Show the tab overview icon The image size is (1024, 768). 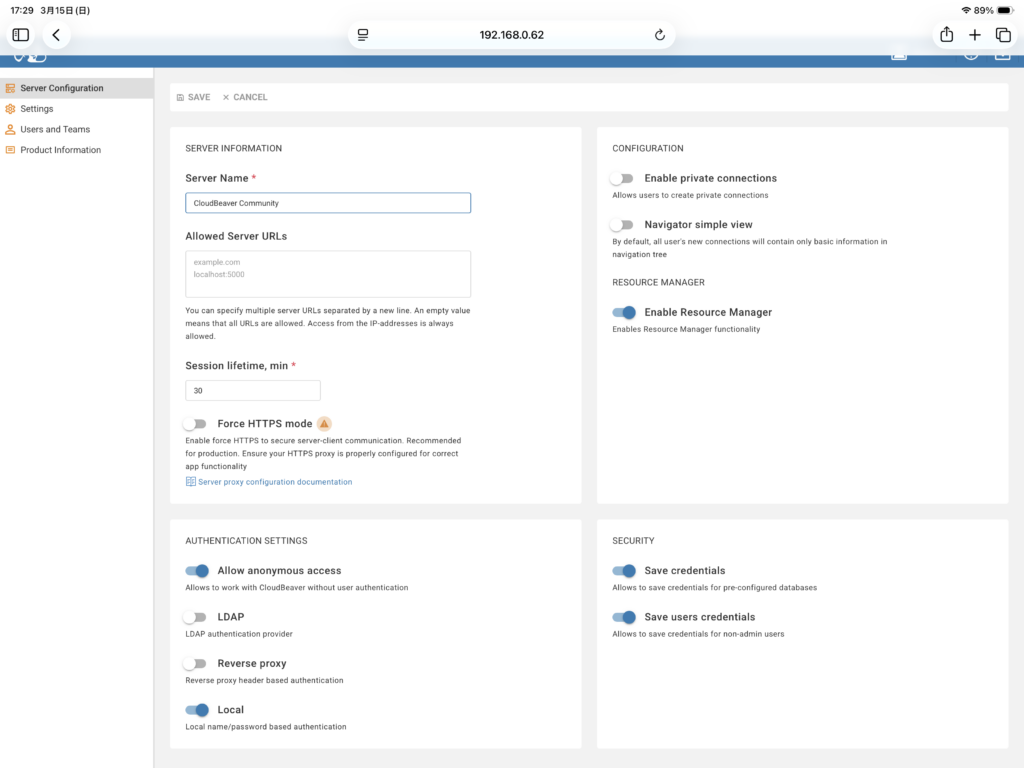point(1003,35)
